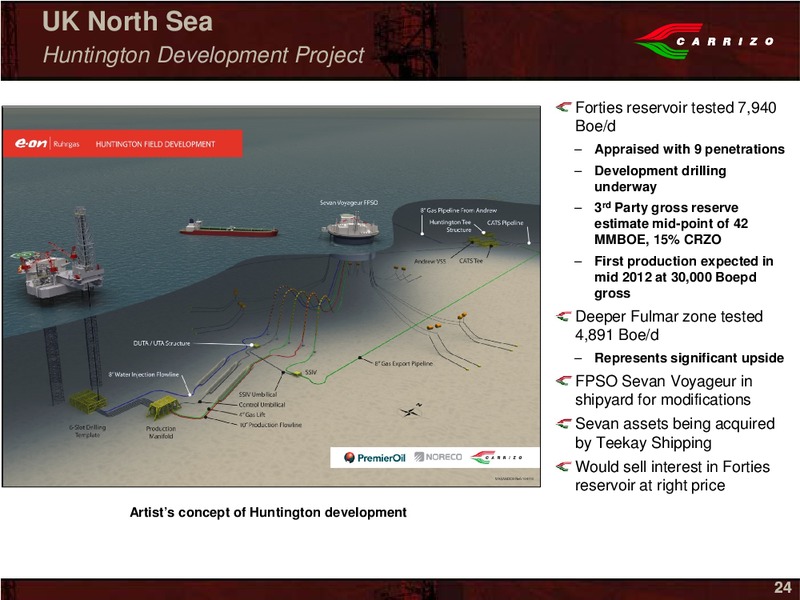Click the 'CATS Tee' label
This screenshot has width=800, height=600.
(470, 261)
